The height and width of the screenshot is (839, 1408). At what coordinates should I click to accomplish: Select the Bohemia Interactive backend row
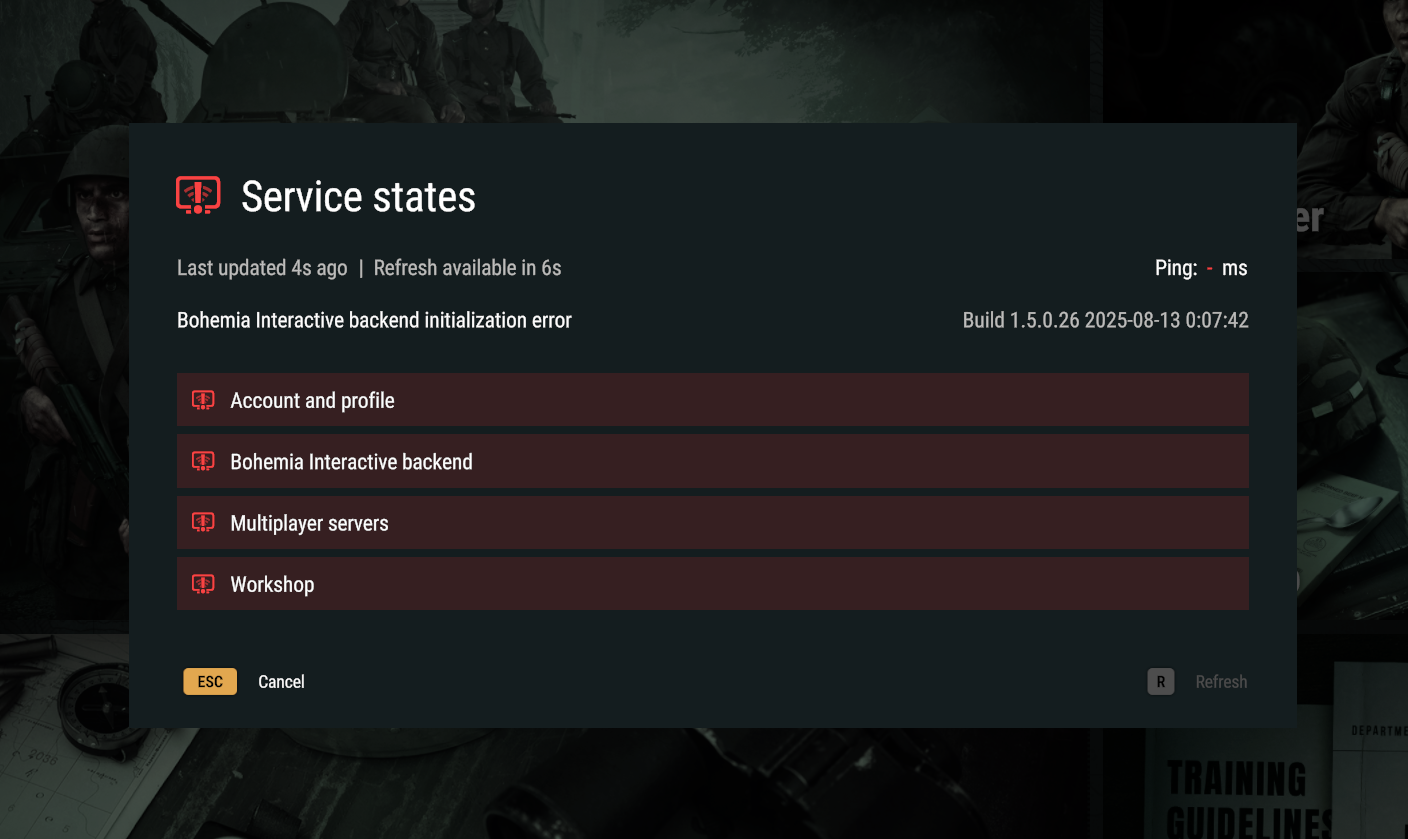coord(712,461)
